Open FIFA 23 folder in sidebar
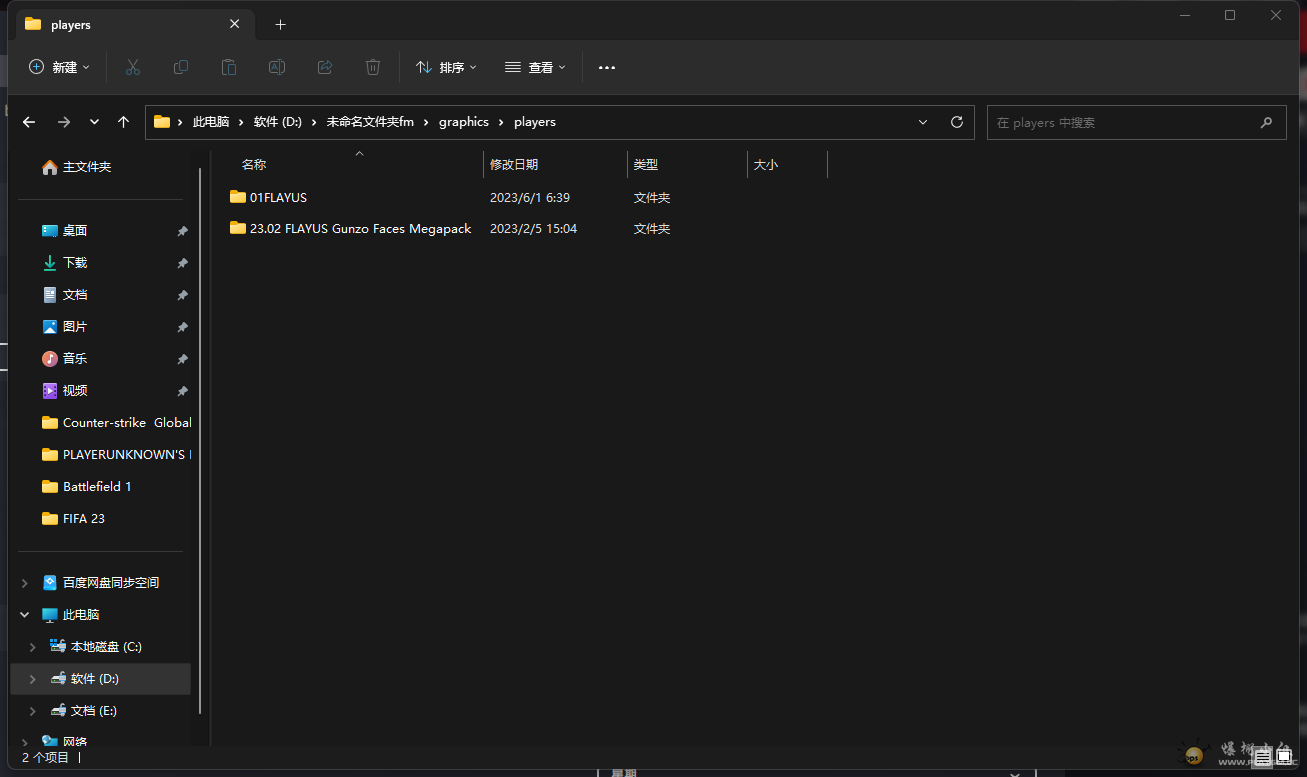This screenshot has width=1307, height=777. pos(73,519)
